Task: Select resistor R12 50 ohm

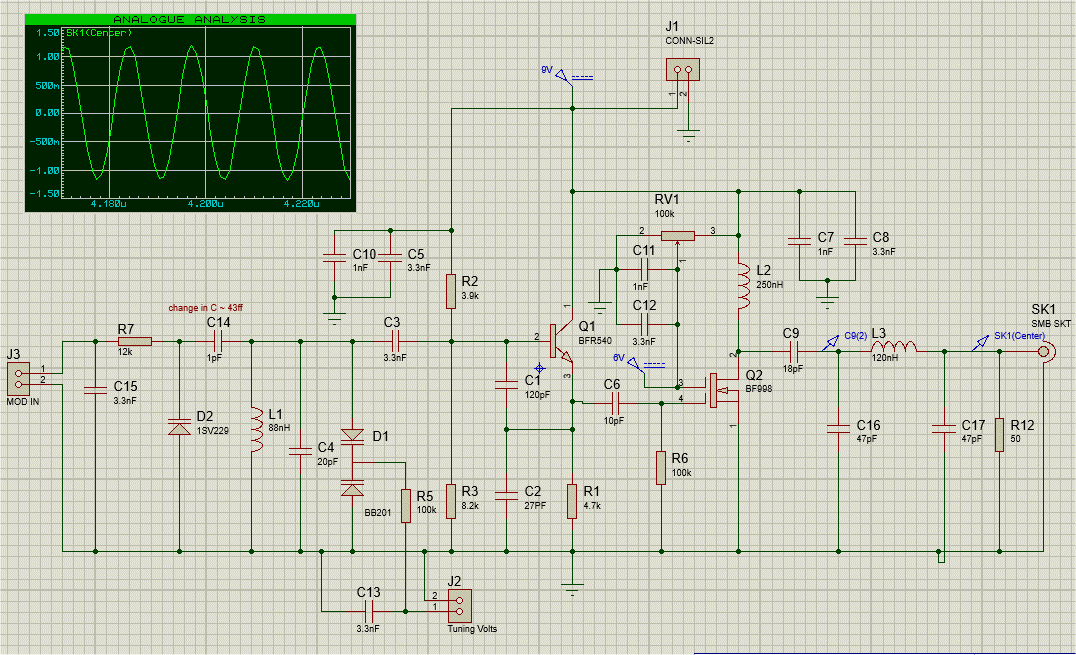Action: click(999, 435)
